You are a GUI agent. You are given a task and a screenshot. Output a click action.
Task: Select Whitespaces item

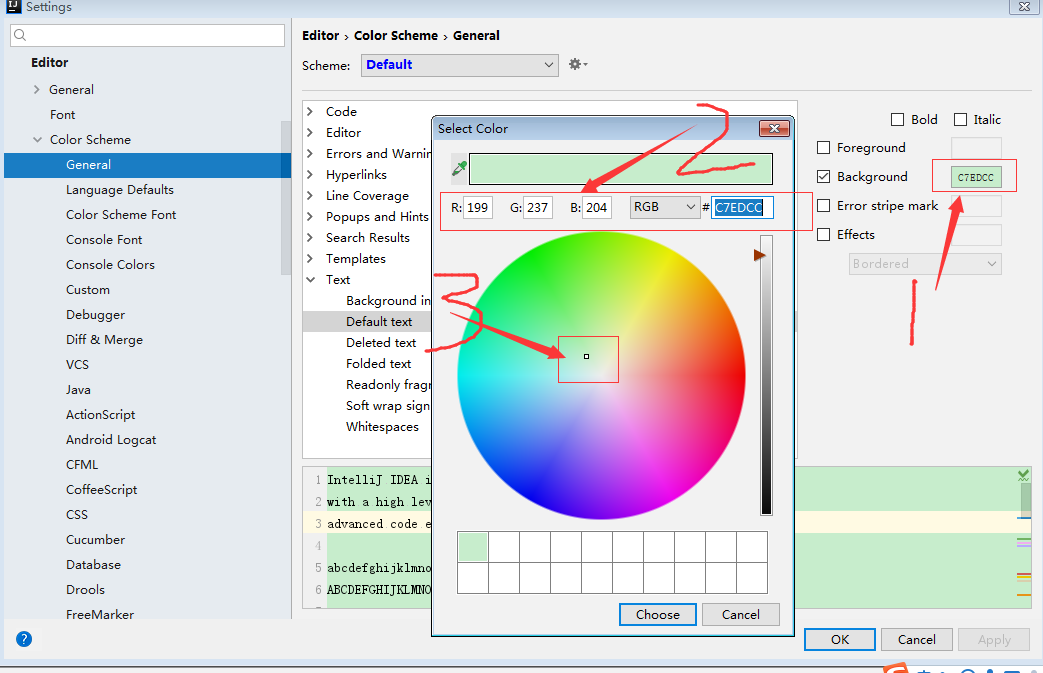click(382, 427)
